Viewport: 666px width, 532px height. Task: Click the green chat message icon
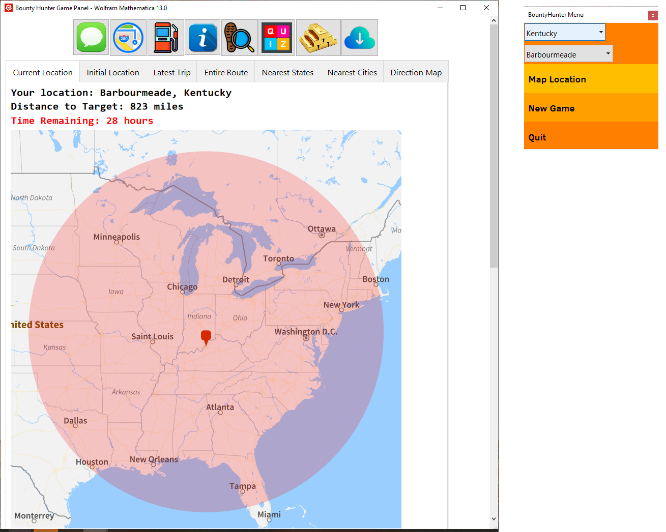(x=92, y=38)
